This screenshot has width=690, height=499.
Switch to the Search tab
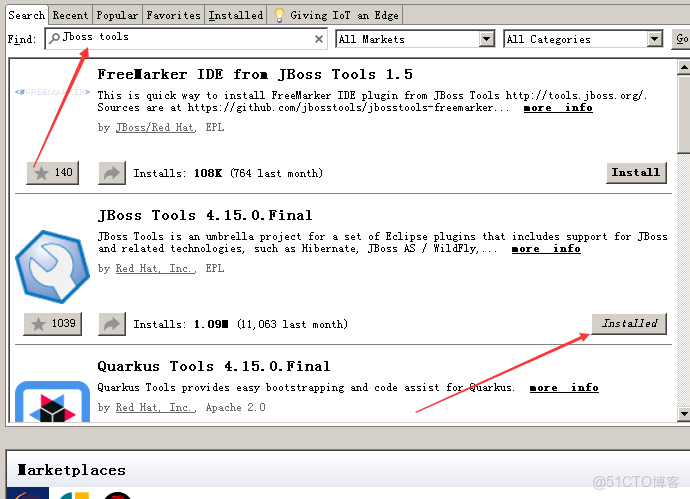coord(26,15)
